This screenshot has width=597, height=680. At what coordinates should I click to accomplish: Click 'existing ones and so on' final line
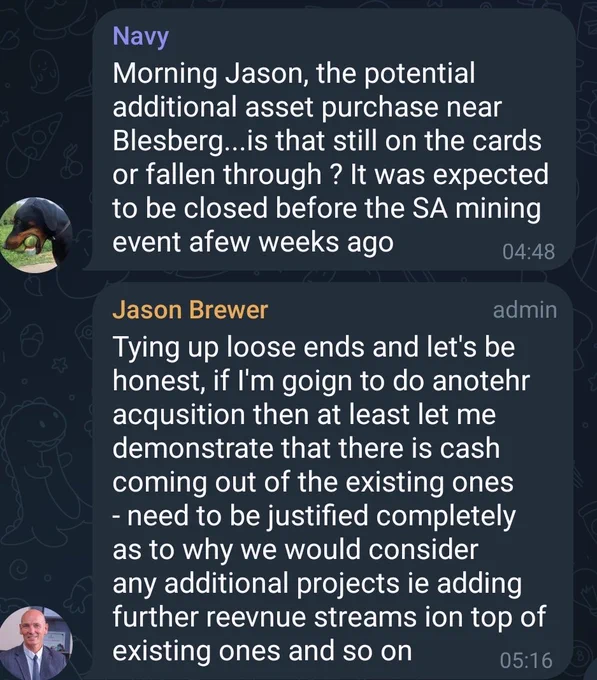(x=262, y=651)
